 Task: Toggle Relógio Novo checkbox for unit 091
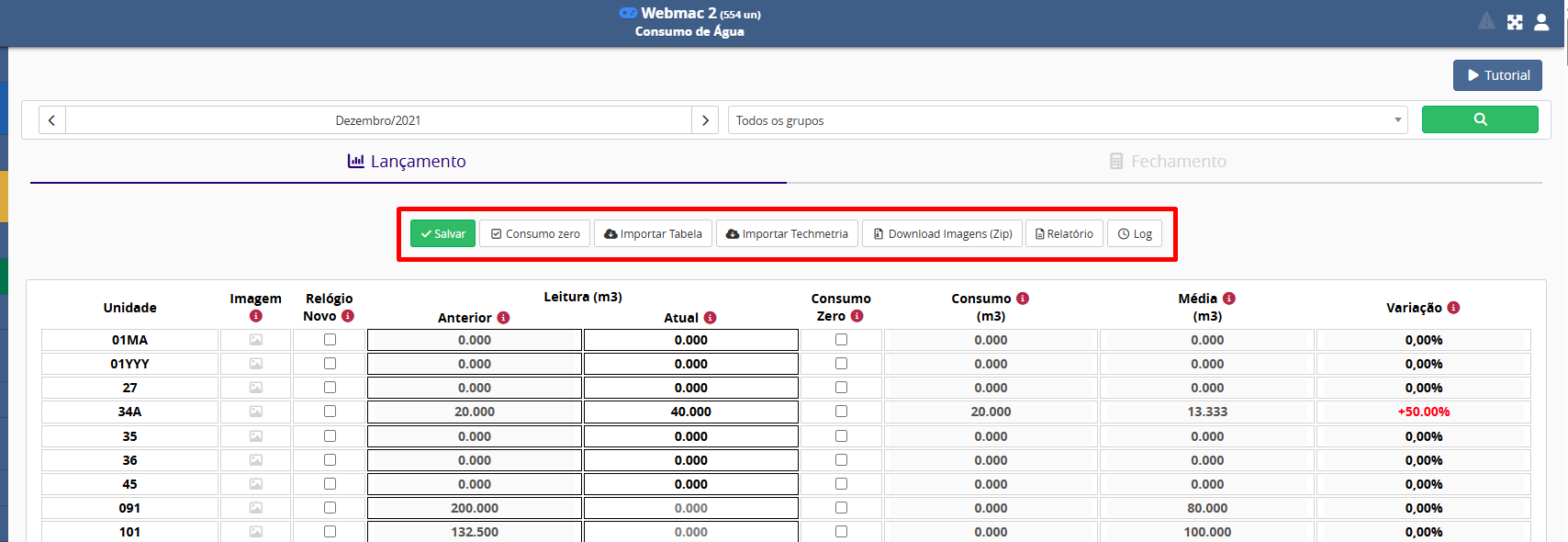click(x=330, y=508)
